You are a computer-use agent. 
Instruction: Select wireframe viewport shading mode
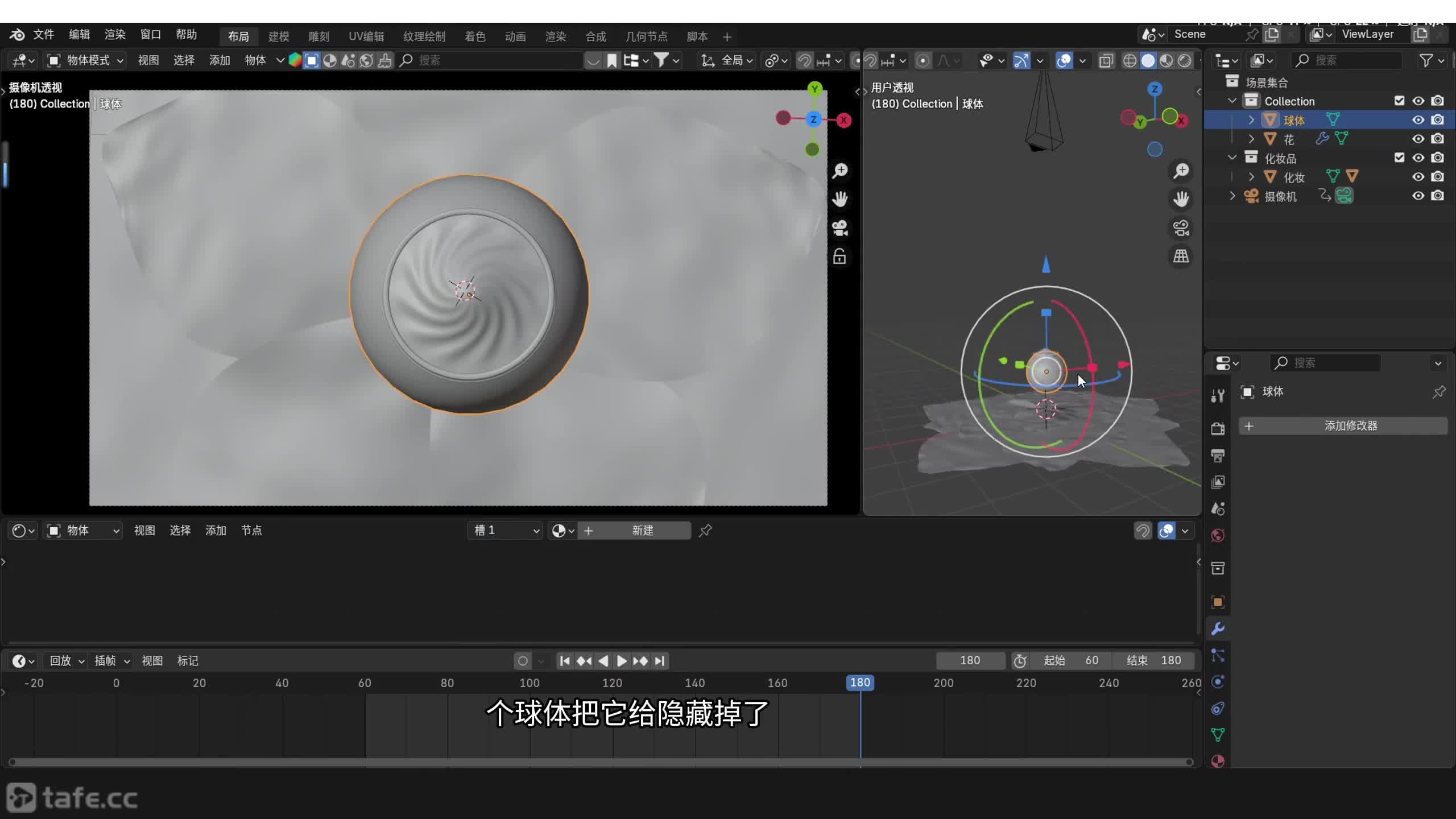1130,61
